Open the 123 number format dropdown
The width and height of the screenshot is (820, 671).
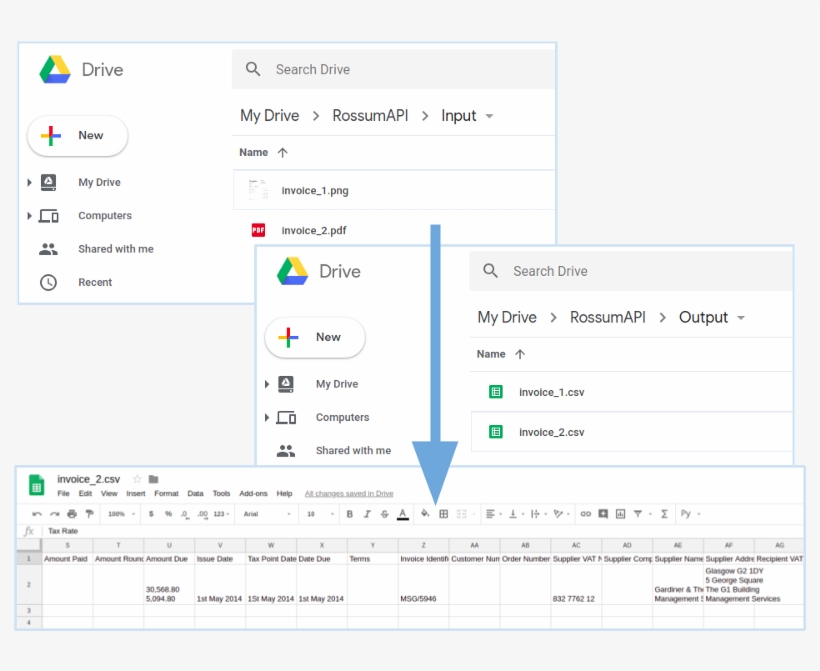pos(221,514)
